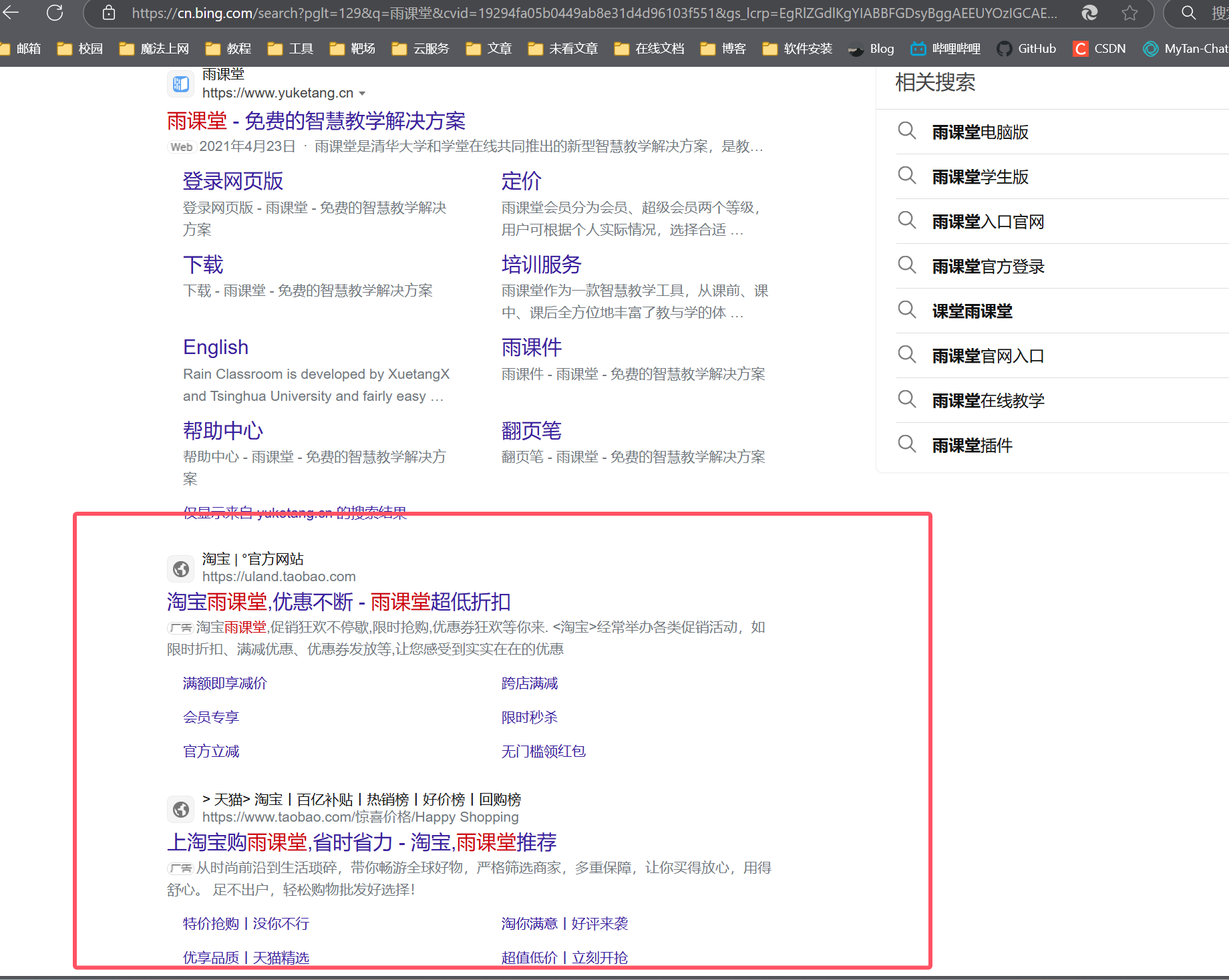Select related search 雨课堂在线教学
This screenshot has width=1229, height=980.
tap(988, 401)
